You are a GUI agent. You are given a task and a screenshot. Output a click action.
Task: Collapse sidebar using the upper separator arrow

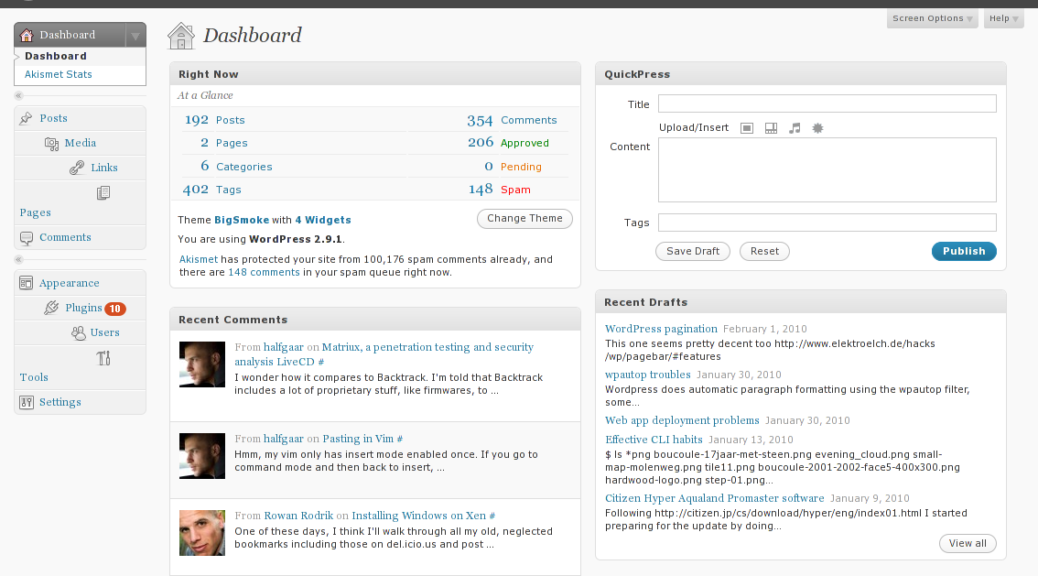pos(19,96)
